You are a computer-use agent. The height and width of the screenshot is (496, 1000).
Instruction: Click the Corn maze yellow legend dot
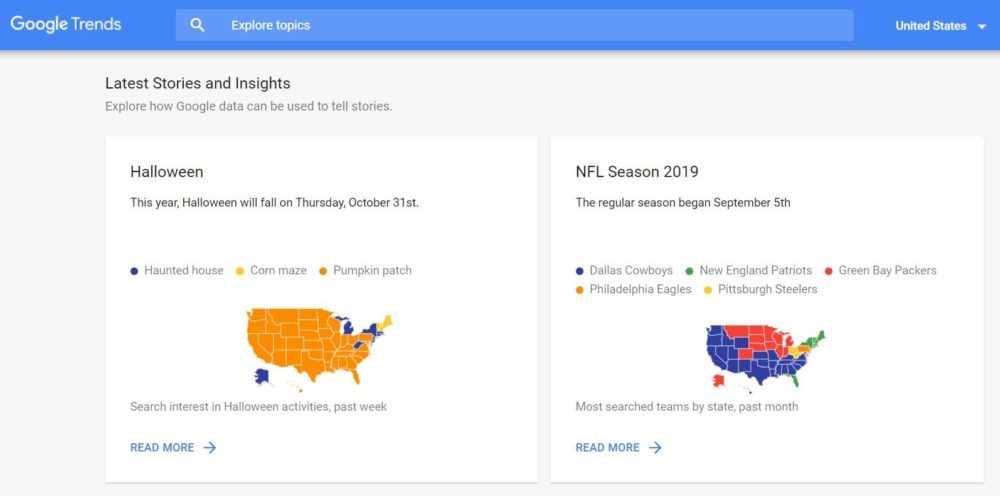240,271
